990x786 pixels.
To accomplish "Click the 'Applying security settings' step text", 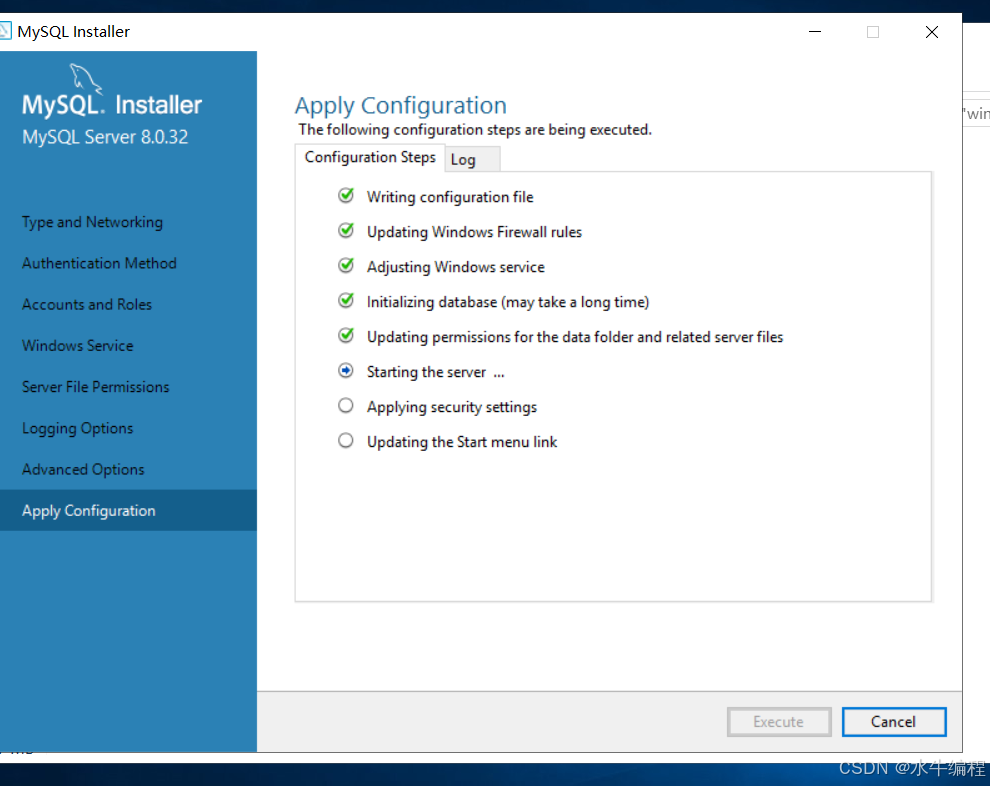I will coord(452,407).
